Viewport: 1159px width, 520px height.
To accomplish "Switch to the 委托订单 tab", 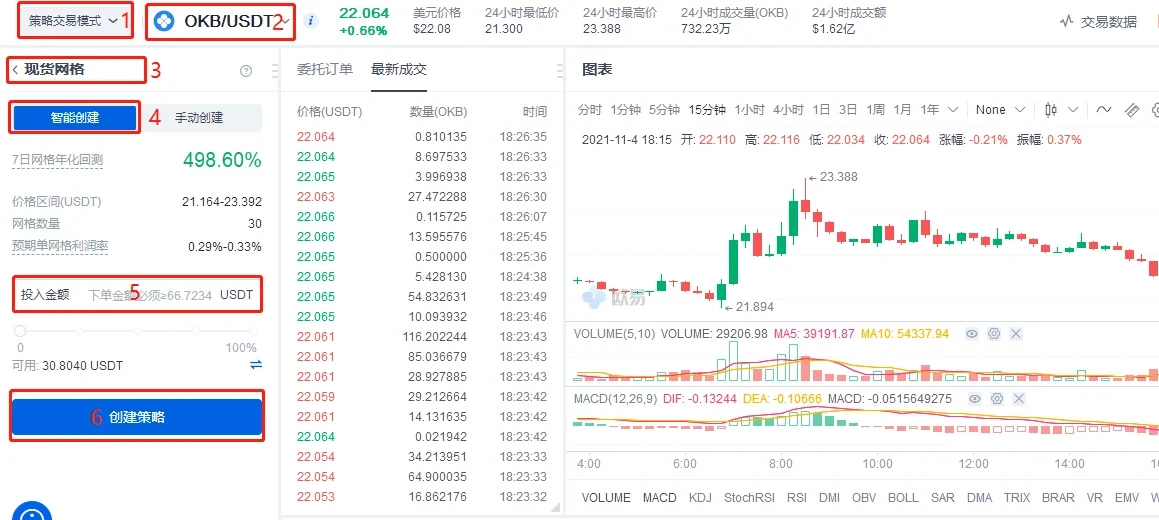I will click(325, 69).
